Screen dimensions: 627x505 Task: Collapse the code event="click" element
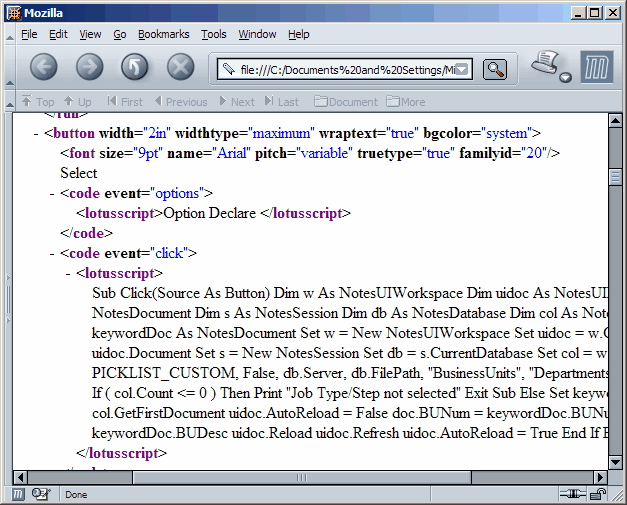52,254
